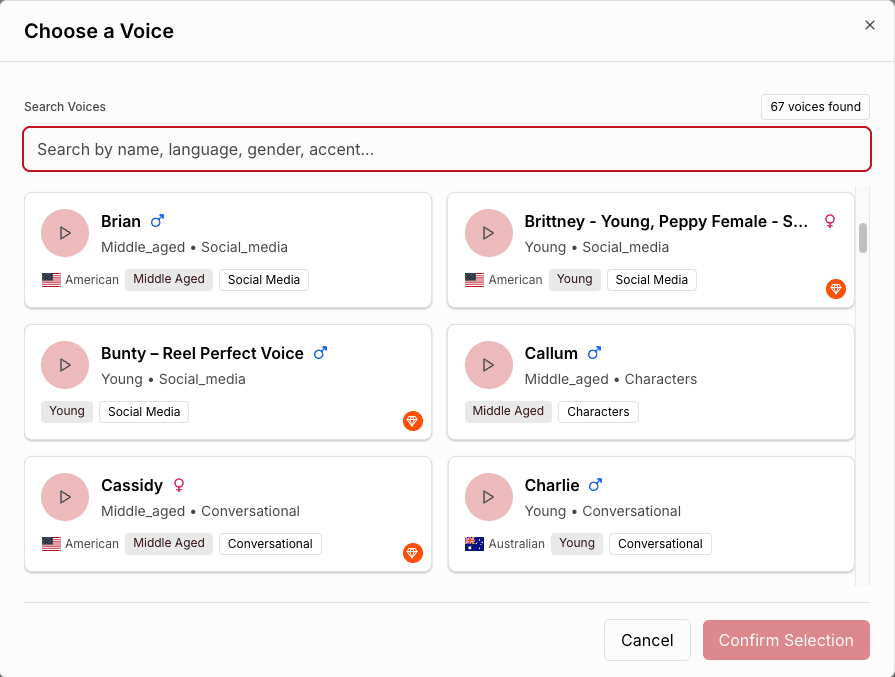Screen dimensions: 895x677
Task: Click the female gender icon beside Cassidy
Action: click(x=179, y=485)
